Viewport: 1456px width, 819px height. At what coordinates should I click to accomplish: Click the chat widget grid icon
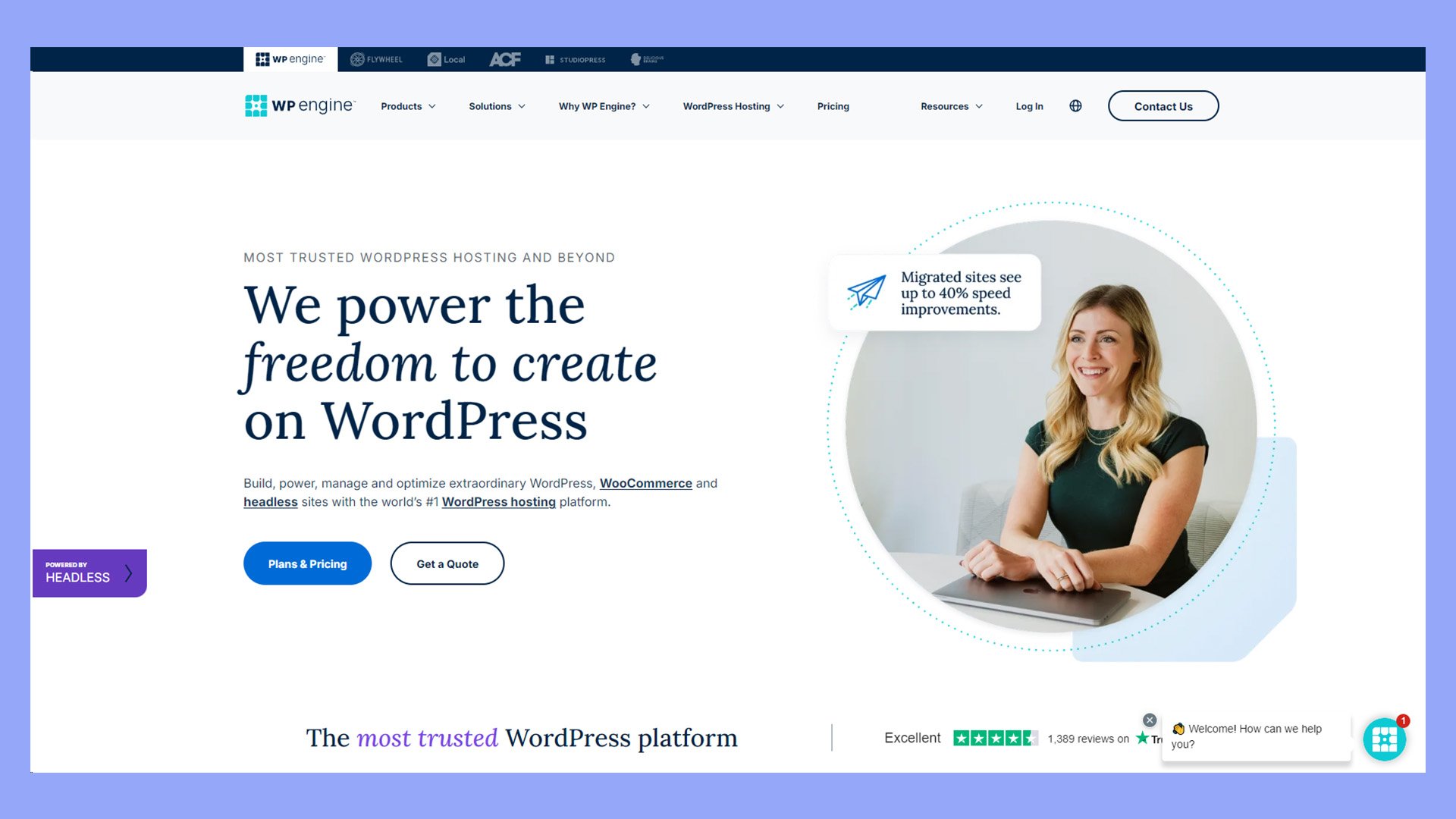1385,738
